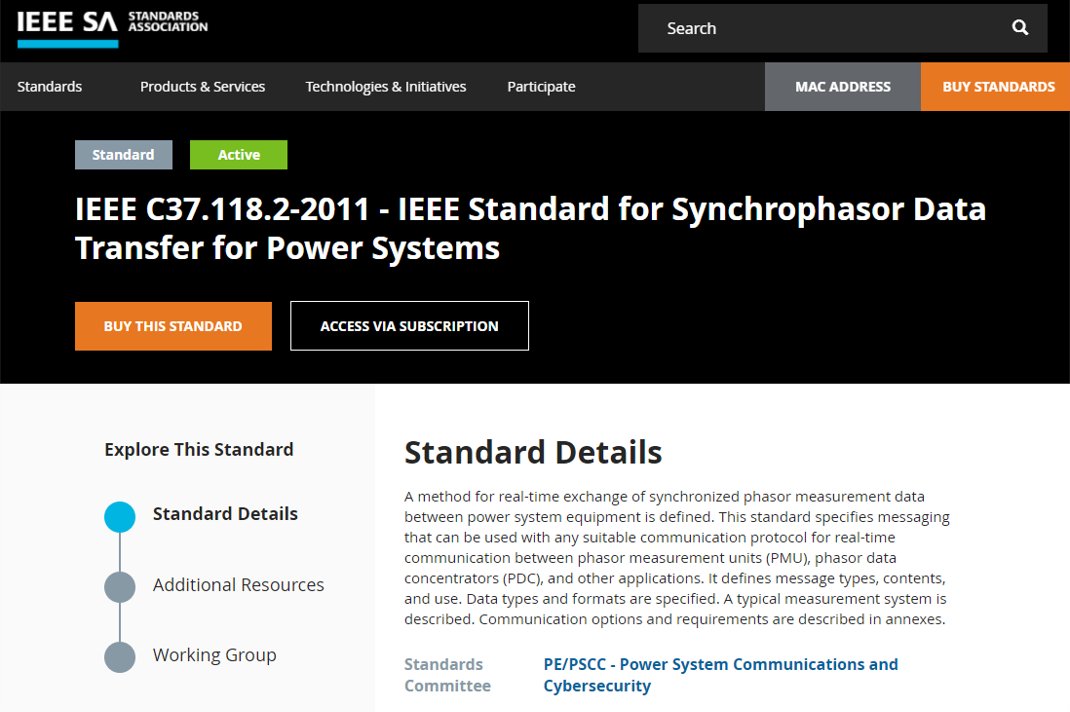
Task: Click the green Active status badge
Action: pos(238,154)
